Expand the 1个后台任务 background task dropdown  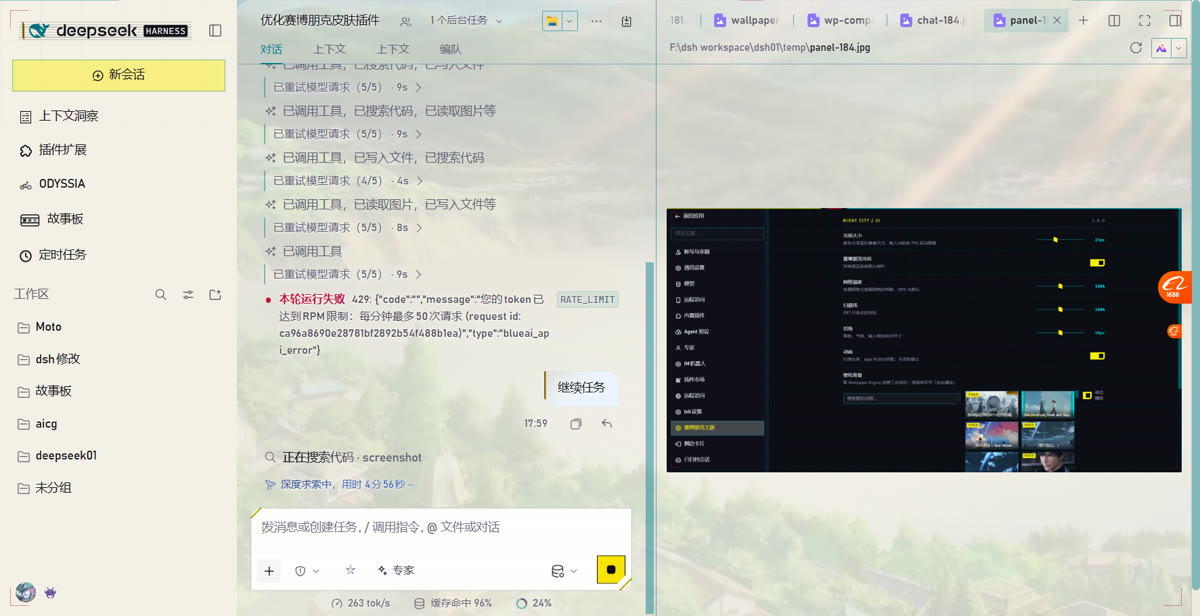pos(466,20)
